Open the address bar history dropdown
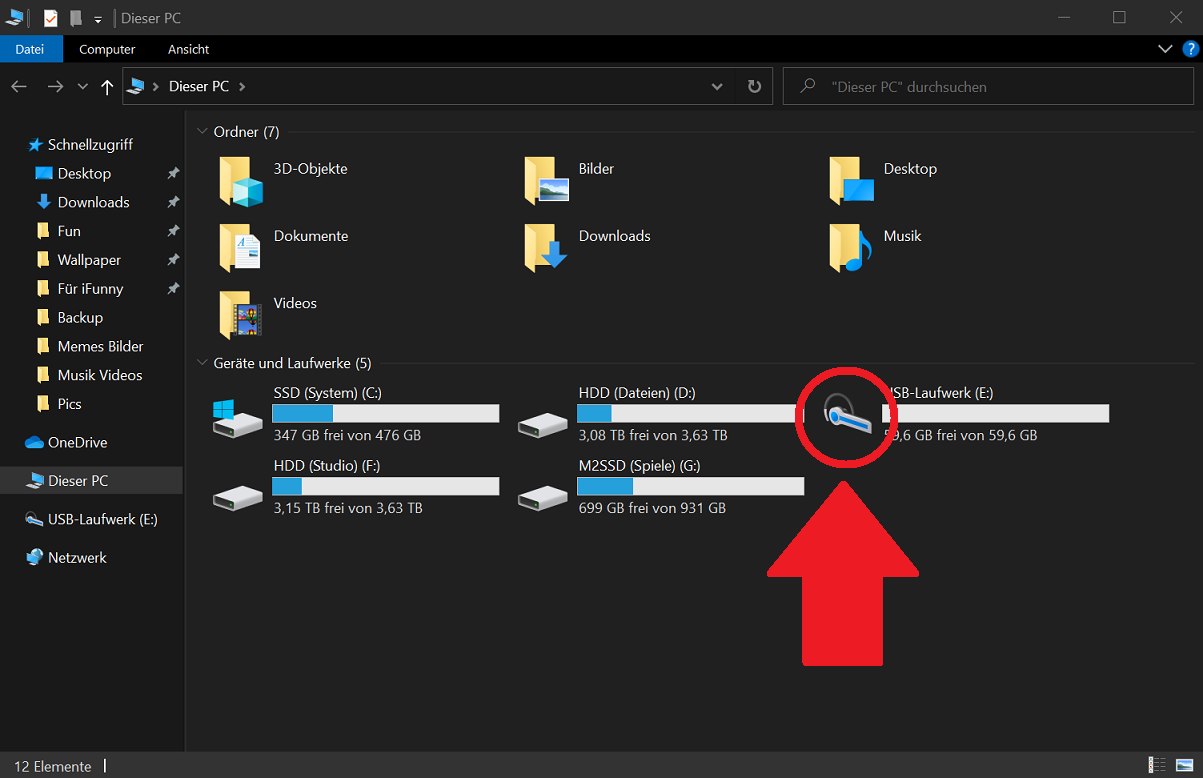1203x778 pixels. pos(717,86)
